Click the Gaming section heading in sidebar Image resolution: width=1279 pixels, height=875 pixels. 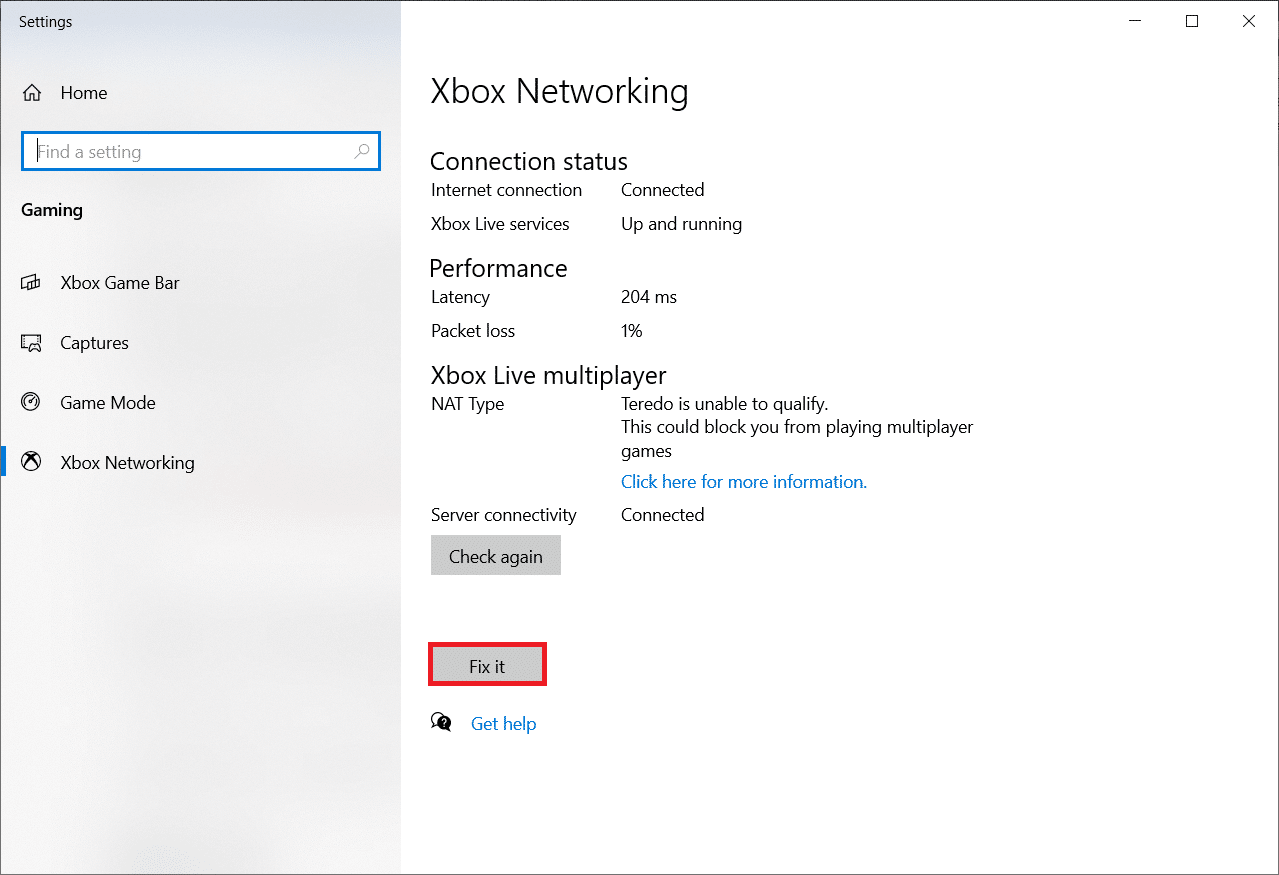[x=52, y=210]
